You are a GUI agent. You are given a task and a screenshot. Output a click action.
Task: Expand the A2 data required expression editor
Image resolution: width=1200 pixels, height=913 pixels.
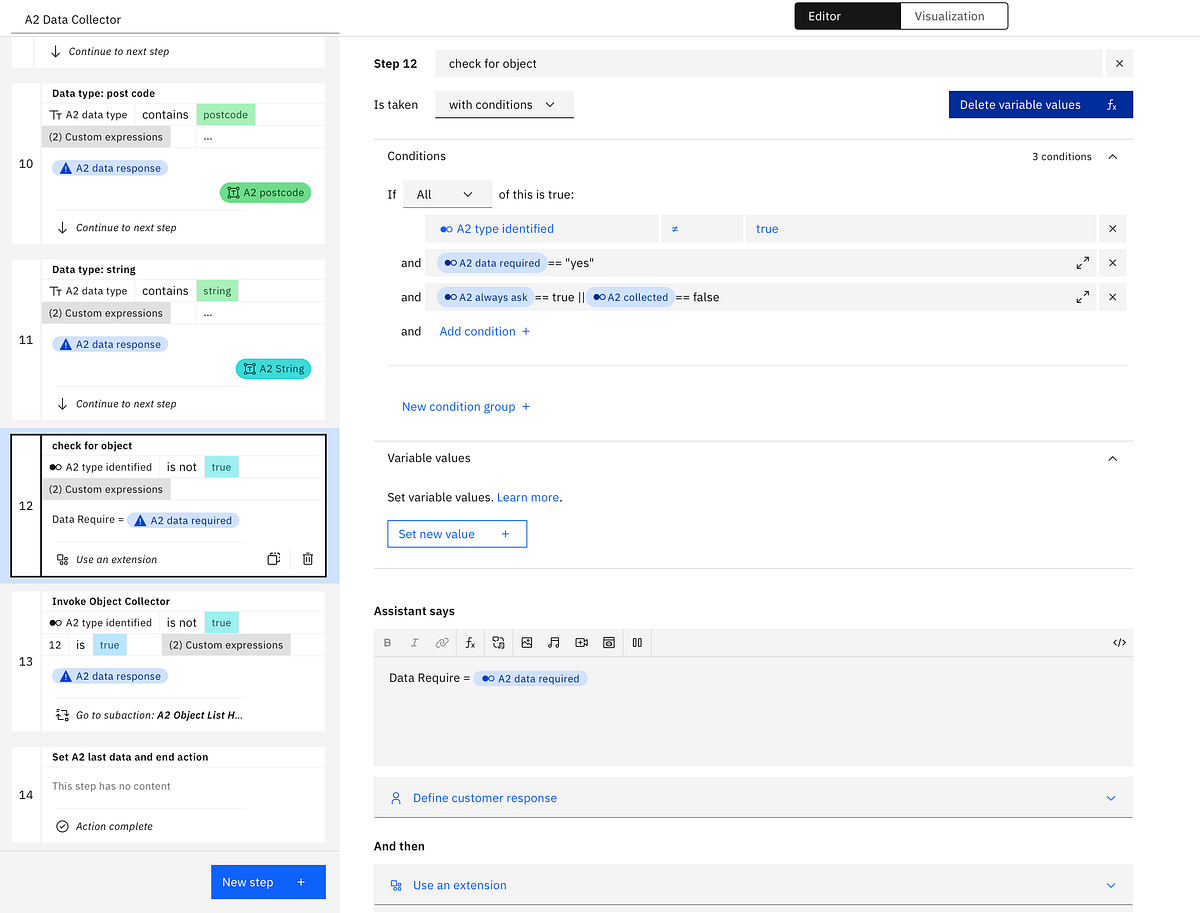coord(1083,263)
